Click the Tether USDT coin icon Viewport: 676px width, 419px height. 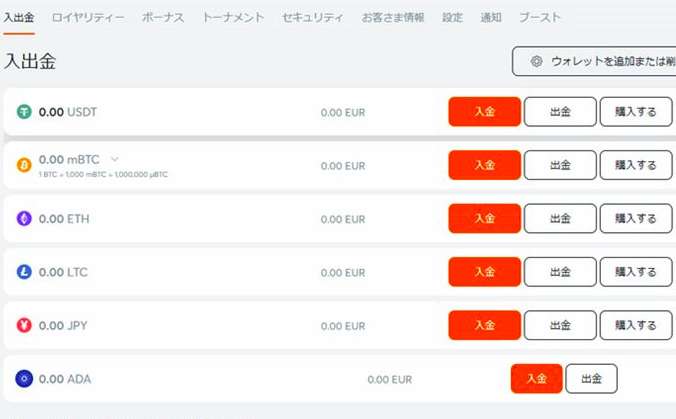click(x=24, y=112)
